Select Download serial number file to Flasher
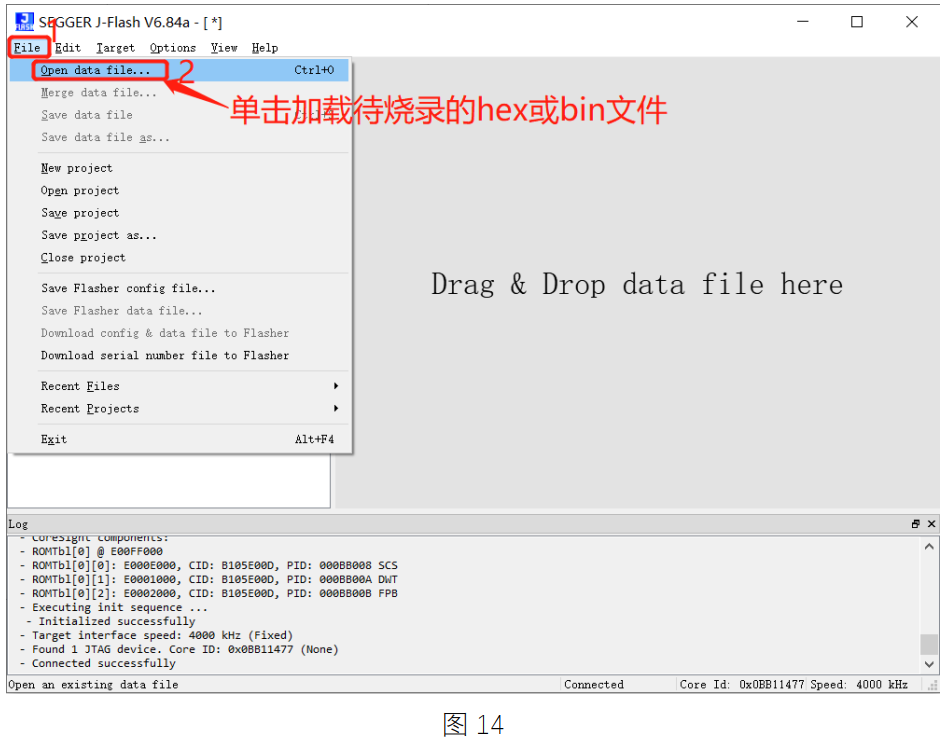This screenshot has height=744, width=952. 179,356
